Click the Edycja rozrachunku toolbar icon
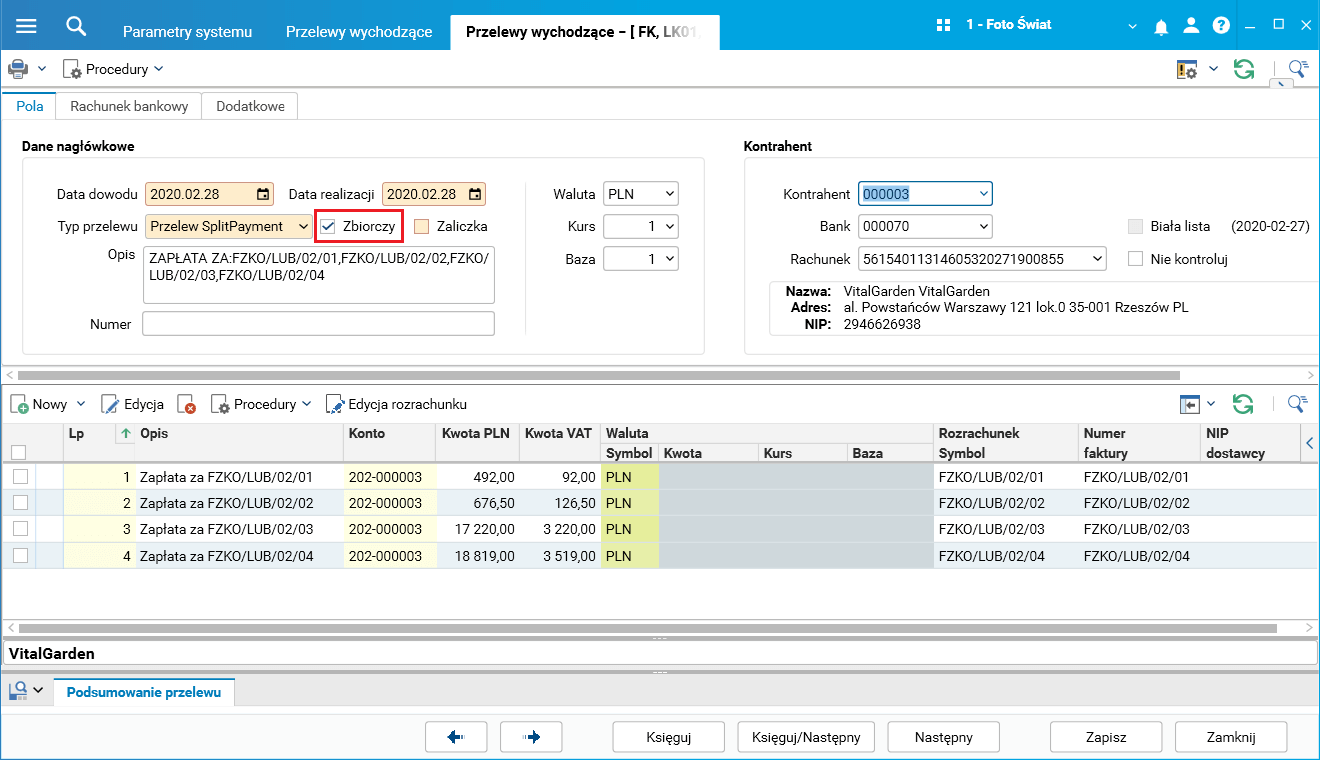This screenshot has height=760, width=1320. coord(335,404)
